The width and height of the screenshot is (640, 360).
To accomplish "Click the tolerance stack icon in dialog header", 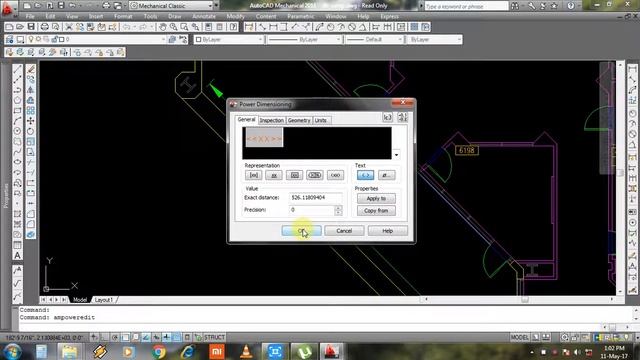I will point(402,118).
